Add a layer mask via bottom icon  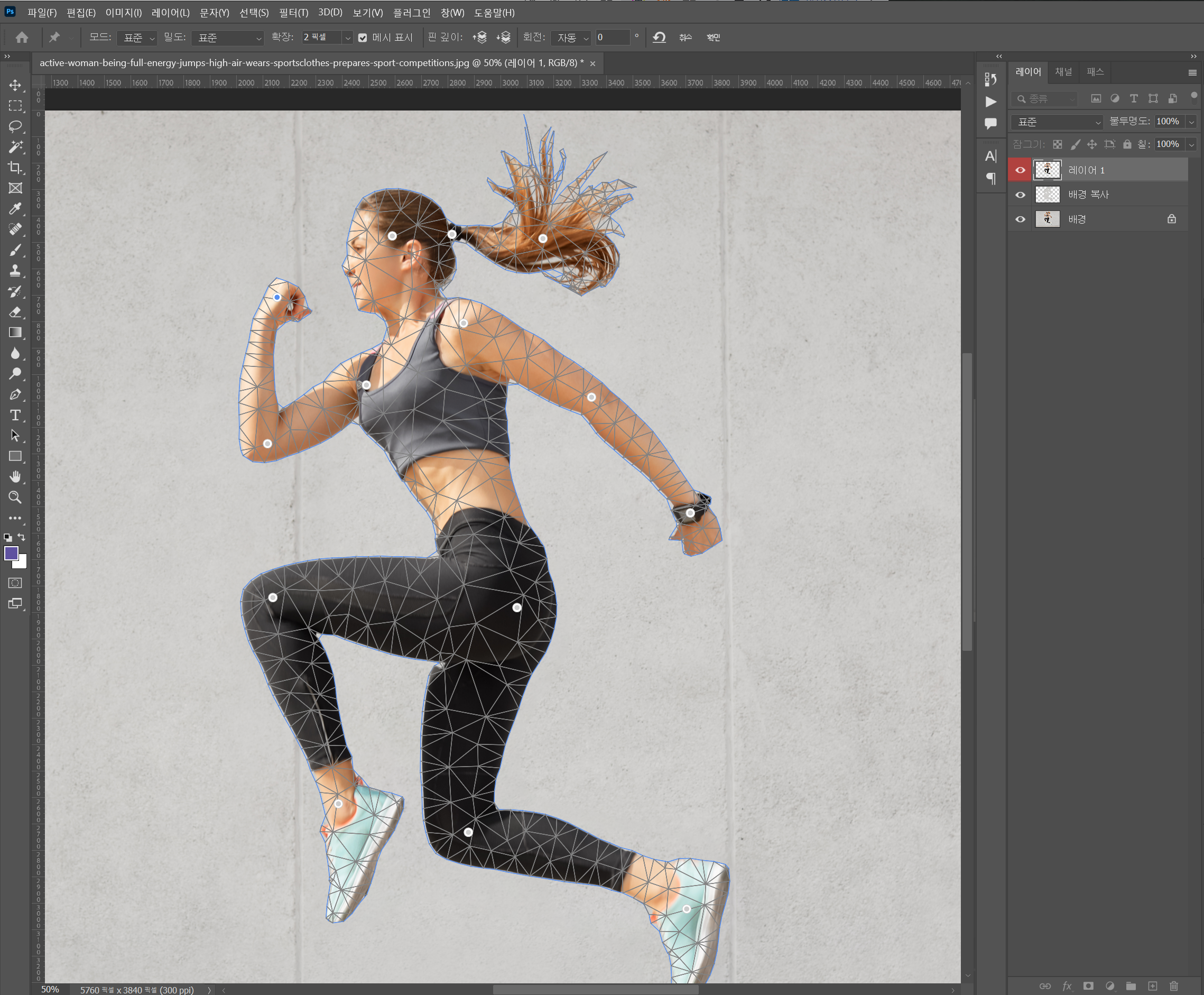coord(1088,986)
